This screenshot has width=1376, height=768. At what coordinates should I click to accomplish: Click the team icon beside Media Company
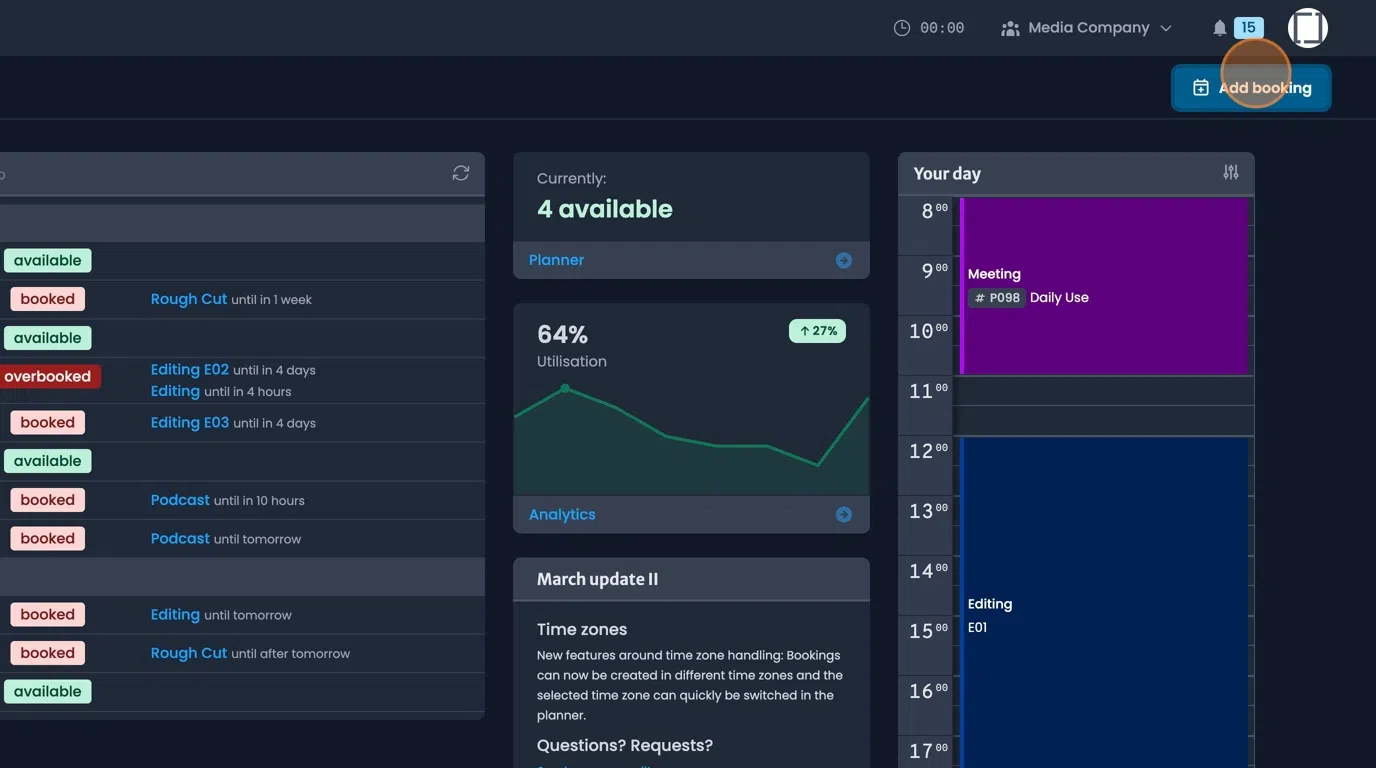pos(1010,27)
